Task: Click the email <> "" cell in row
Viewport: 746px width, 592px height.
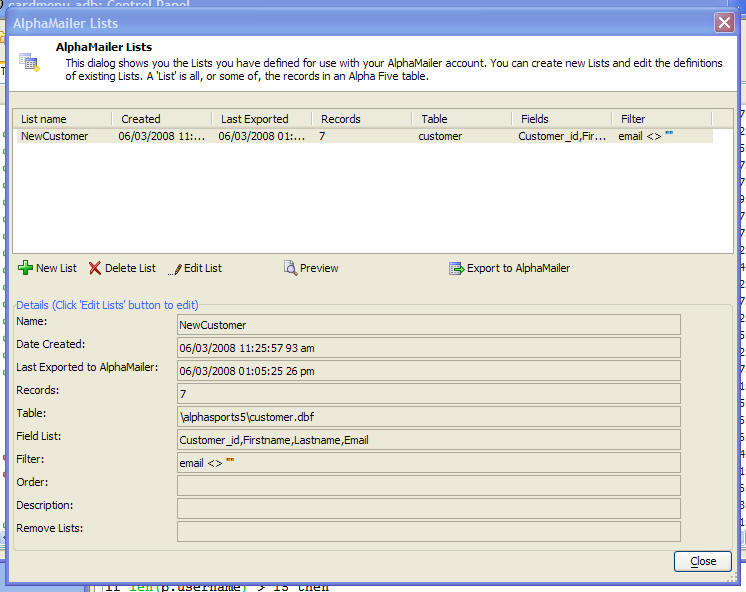Action: [646, 136]
